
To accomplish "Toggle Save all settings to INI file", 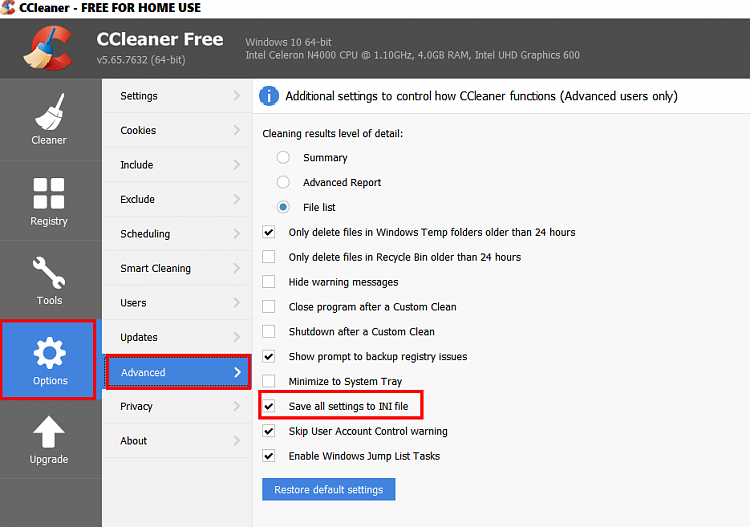I will click(269, 406).
